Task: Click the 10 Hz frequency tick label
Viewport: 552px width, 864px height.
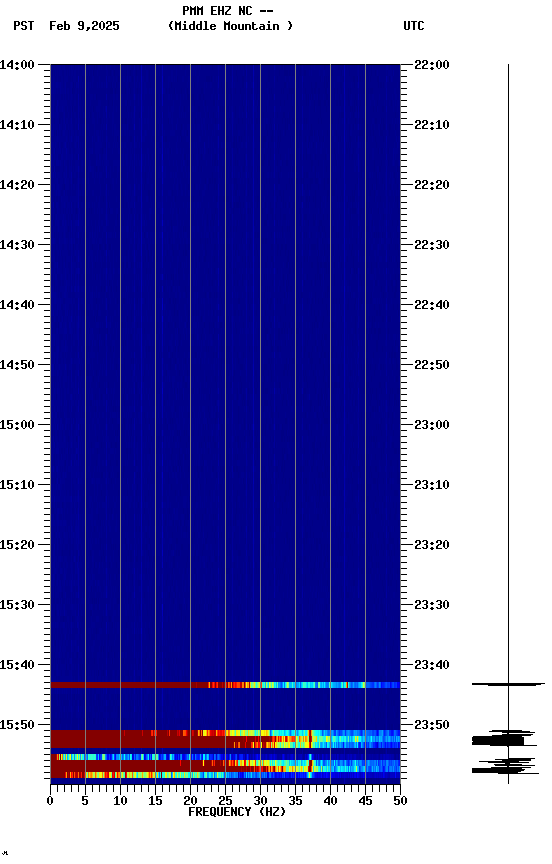Action: coord(120,801)
